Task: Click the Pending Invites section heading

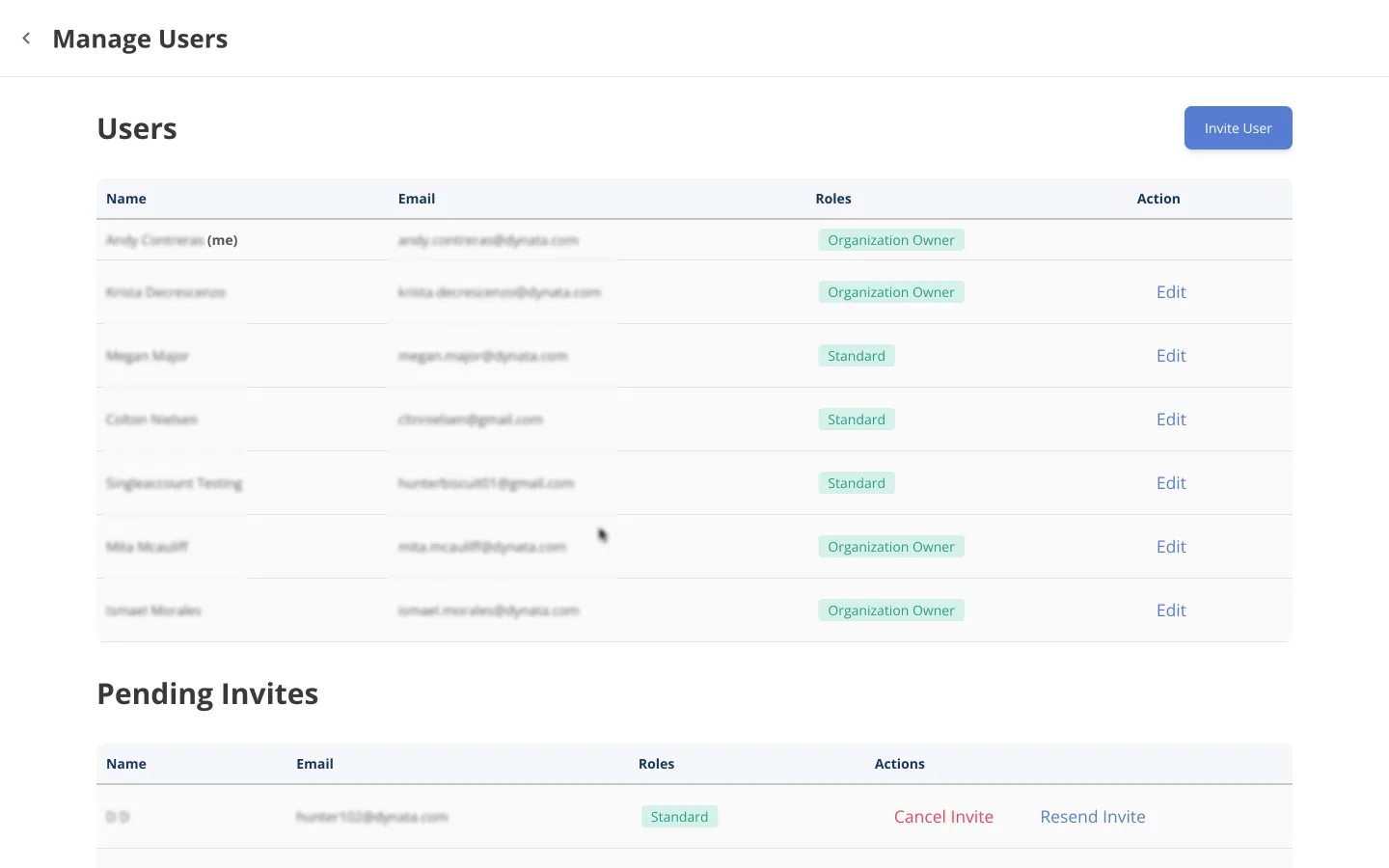Action: pyautogui.click(x=207, y=693)
